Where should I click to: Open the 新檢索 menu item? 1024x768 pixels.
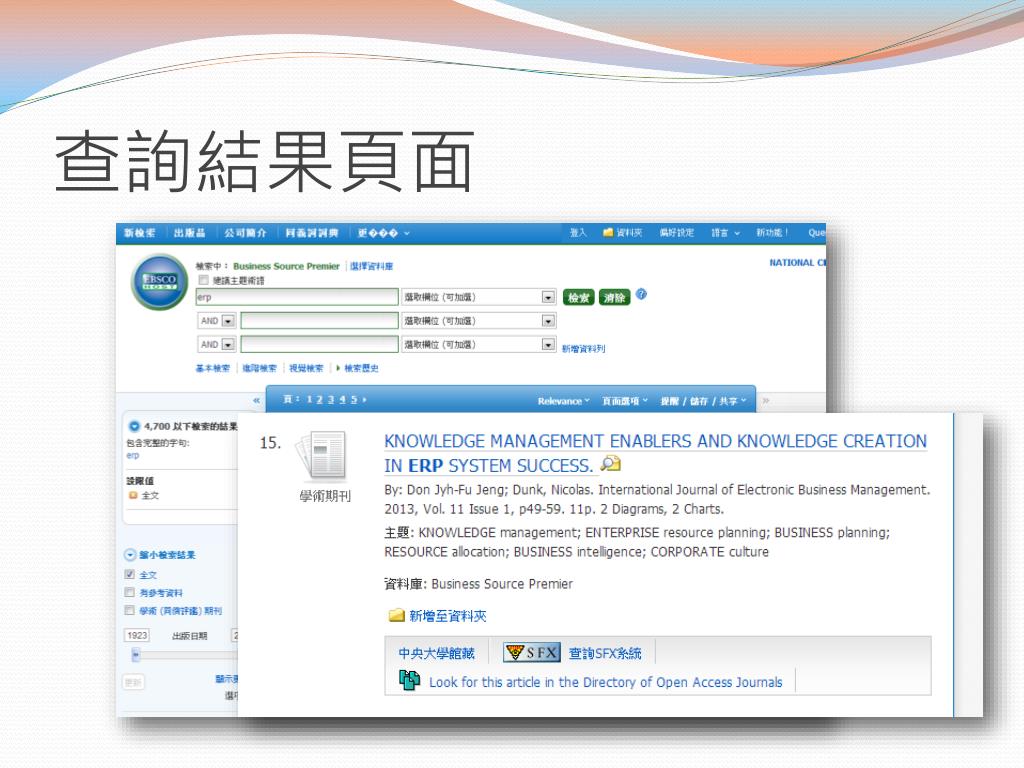point(140,232)
